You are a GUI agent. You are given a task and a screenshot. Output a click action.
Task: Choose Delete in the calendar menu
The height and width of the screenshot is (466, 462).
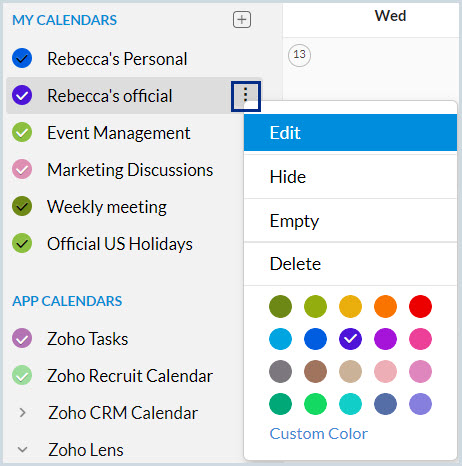pos(350,264)
